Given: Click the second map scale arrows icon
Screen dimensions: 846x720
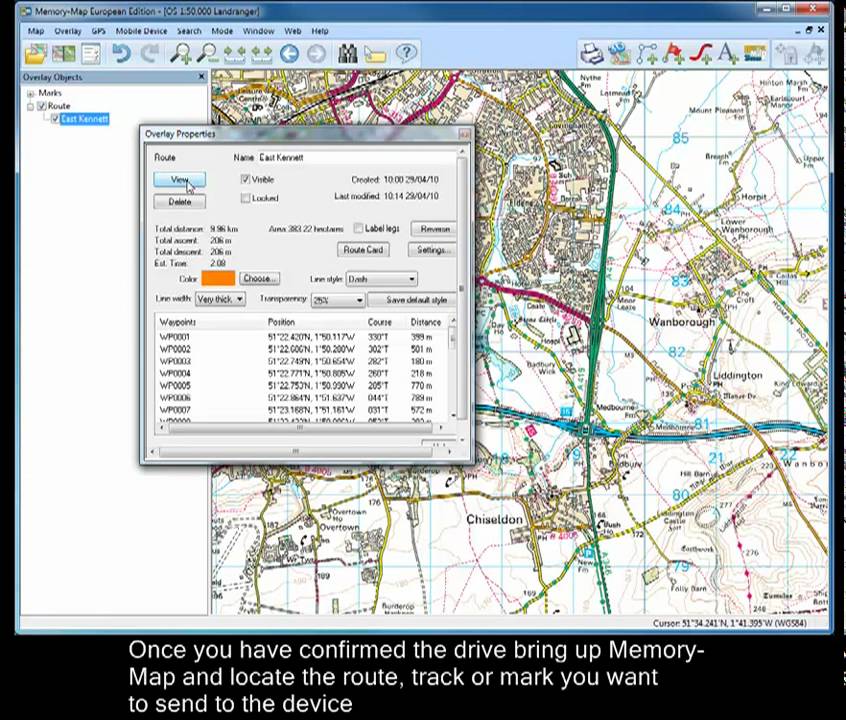Looking at the screenshot, I should (x=262, y=54).
